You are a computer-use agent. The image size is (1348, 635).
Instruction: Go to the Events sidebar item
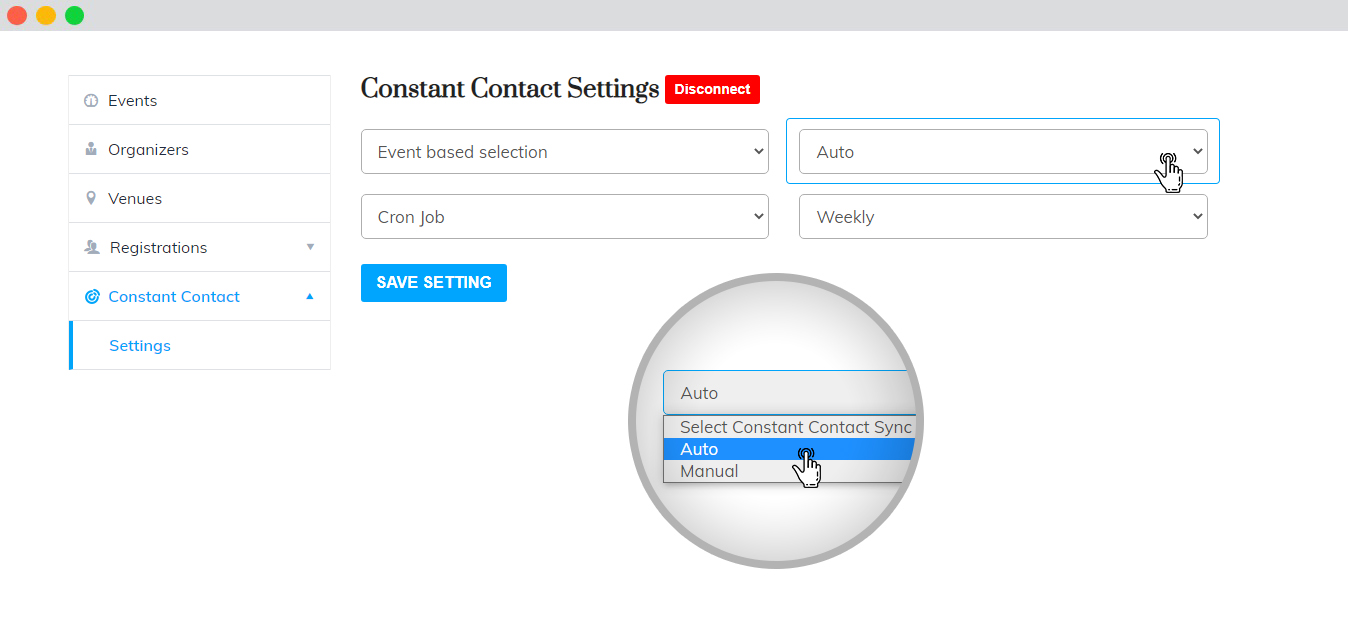[199, 100]
